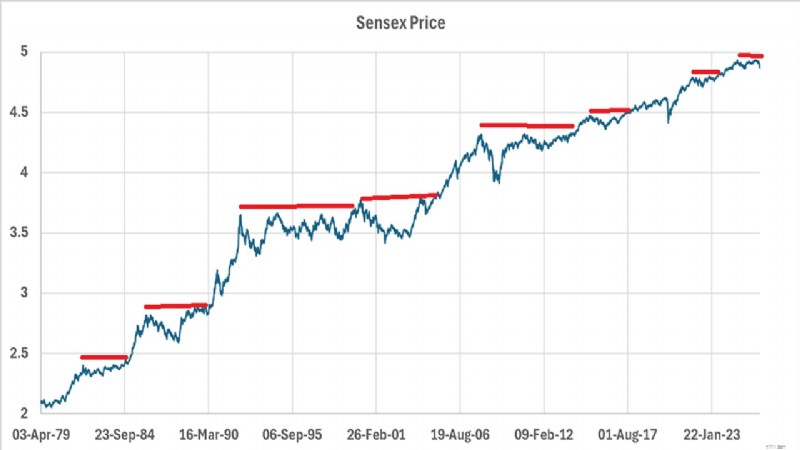Click the red resistance line above 26-Feb-01
The width and height of the screenshot is (800, 450).
click(x=399, y=197)
